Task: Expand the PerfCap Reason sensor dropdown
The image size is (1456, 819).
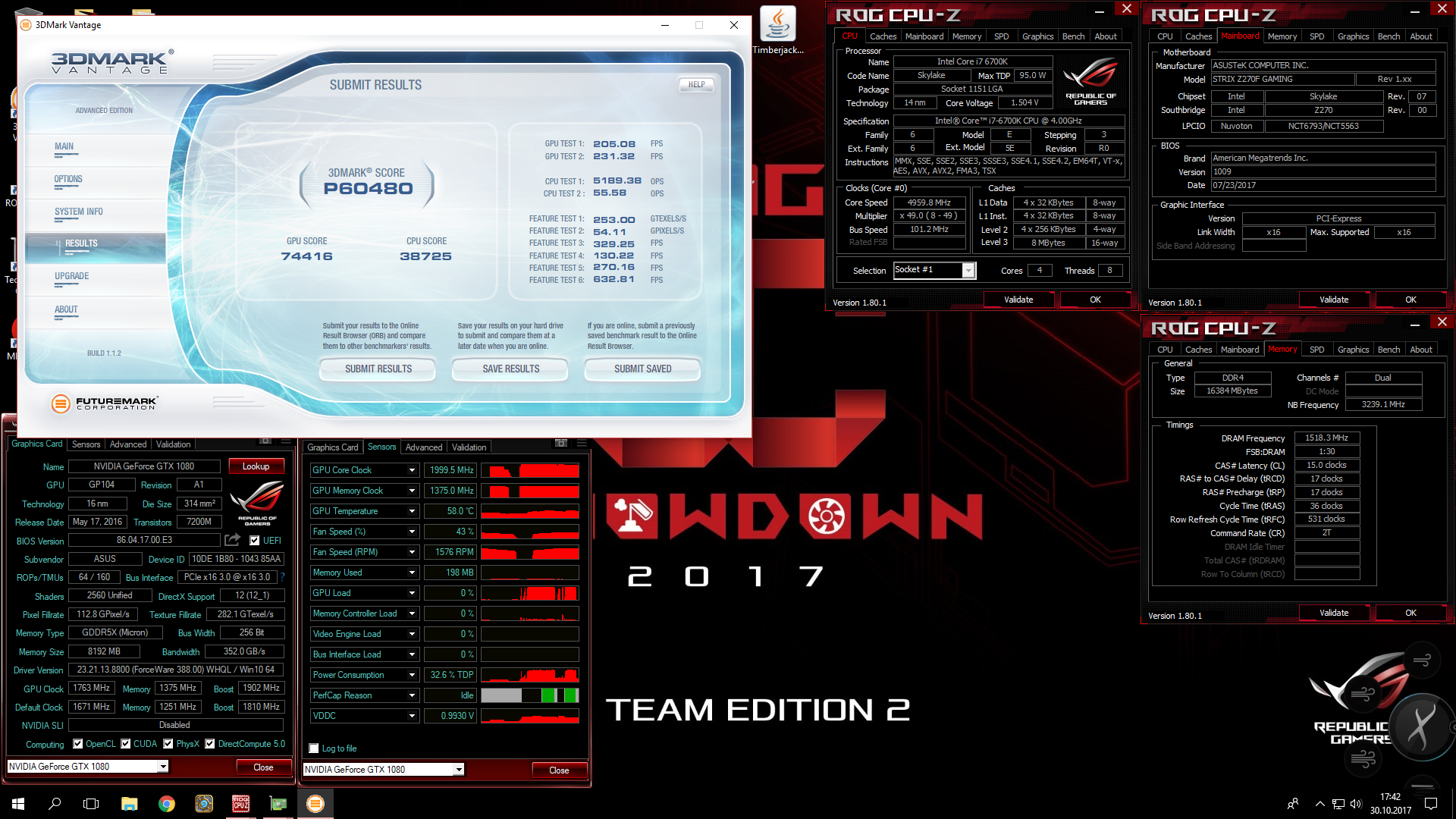Action: 413,695
